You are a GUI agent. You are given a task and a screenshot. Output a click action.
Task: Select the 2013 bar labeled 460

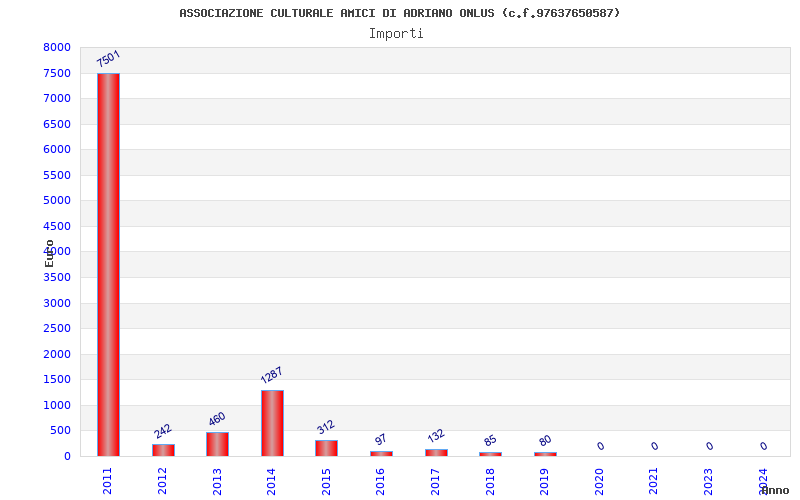click(217, 444)
